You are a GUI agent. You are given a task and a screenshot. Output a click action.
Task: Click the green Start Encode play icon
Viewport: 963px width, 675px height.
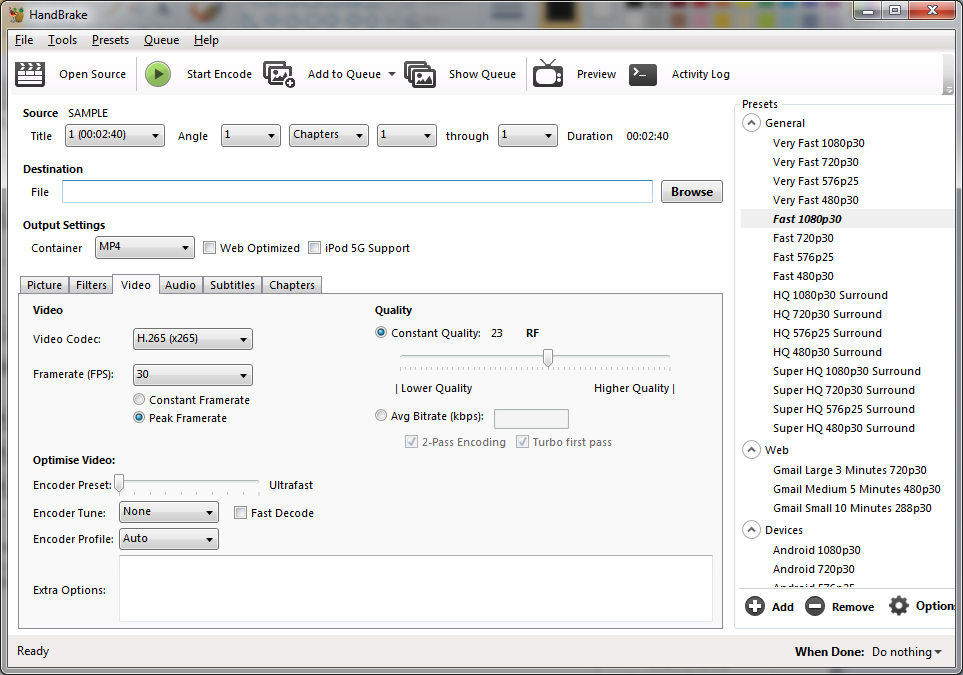(158, 74)
